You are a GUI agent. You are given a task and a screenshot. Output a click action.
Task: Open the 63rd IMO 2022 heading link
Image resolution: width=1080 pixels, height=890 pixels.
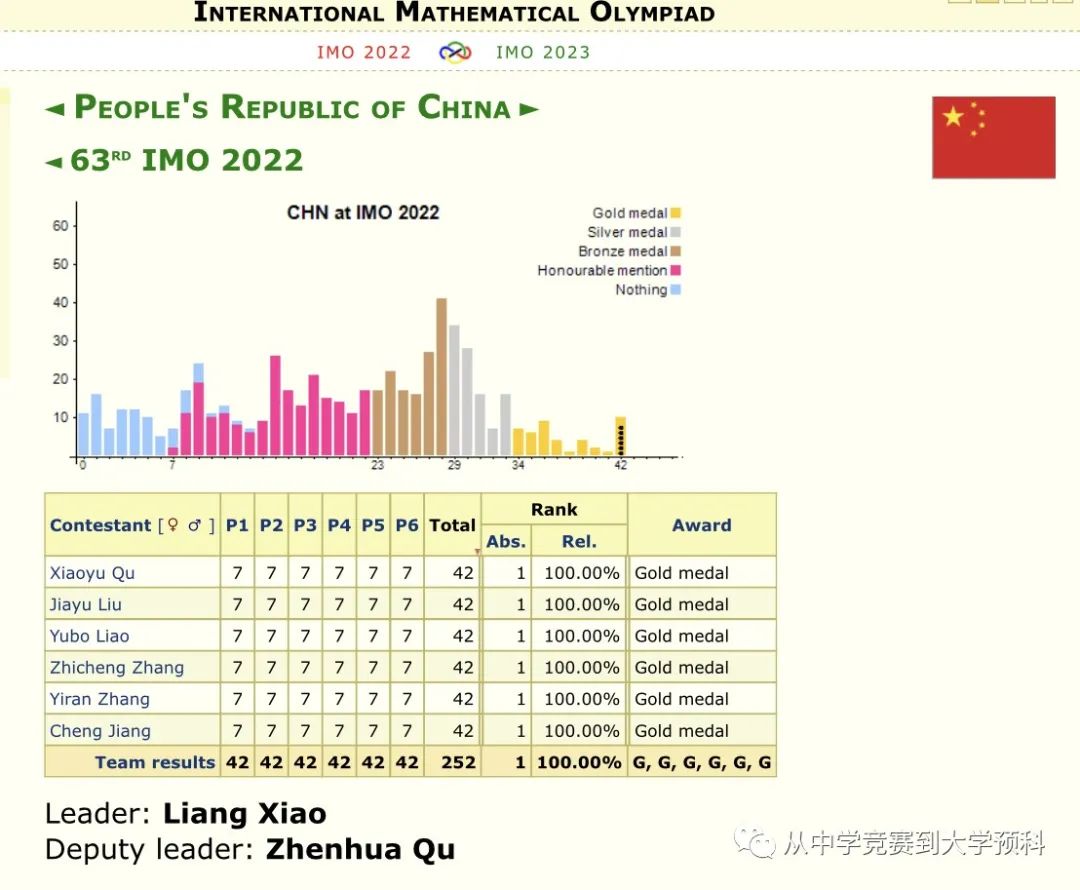pyautogui.click(x=187, y=160)
